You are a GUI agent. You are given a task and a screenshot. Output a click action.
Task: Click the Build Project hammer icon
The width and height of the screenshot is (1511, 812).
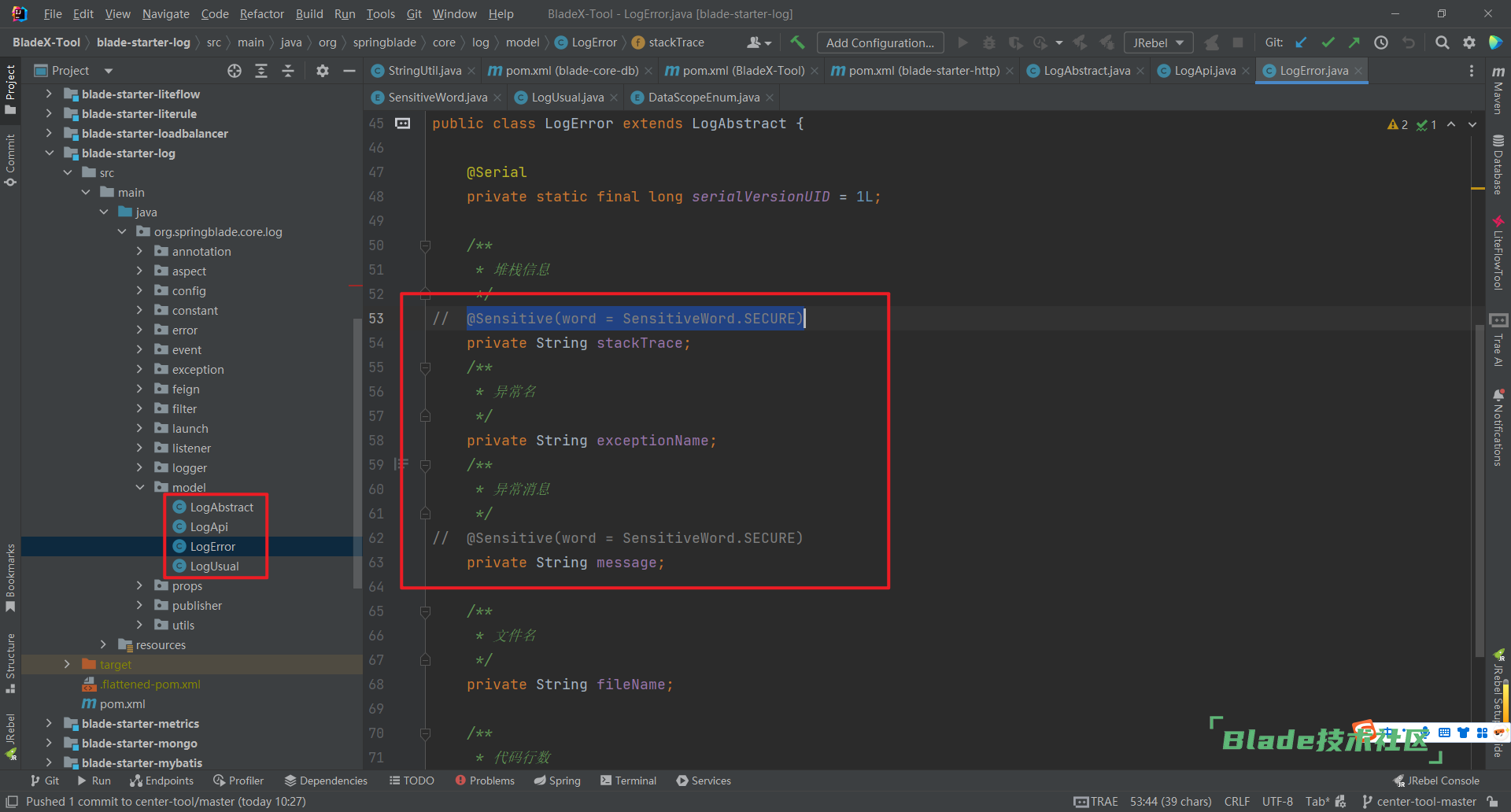797,42
